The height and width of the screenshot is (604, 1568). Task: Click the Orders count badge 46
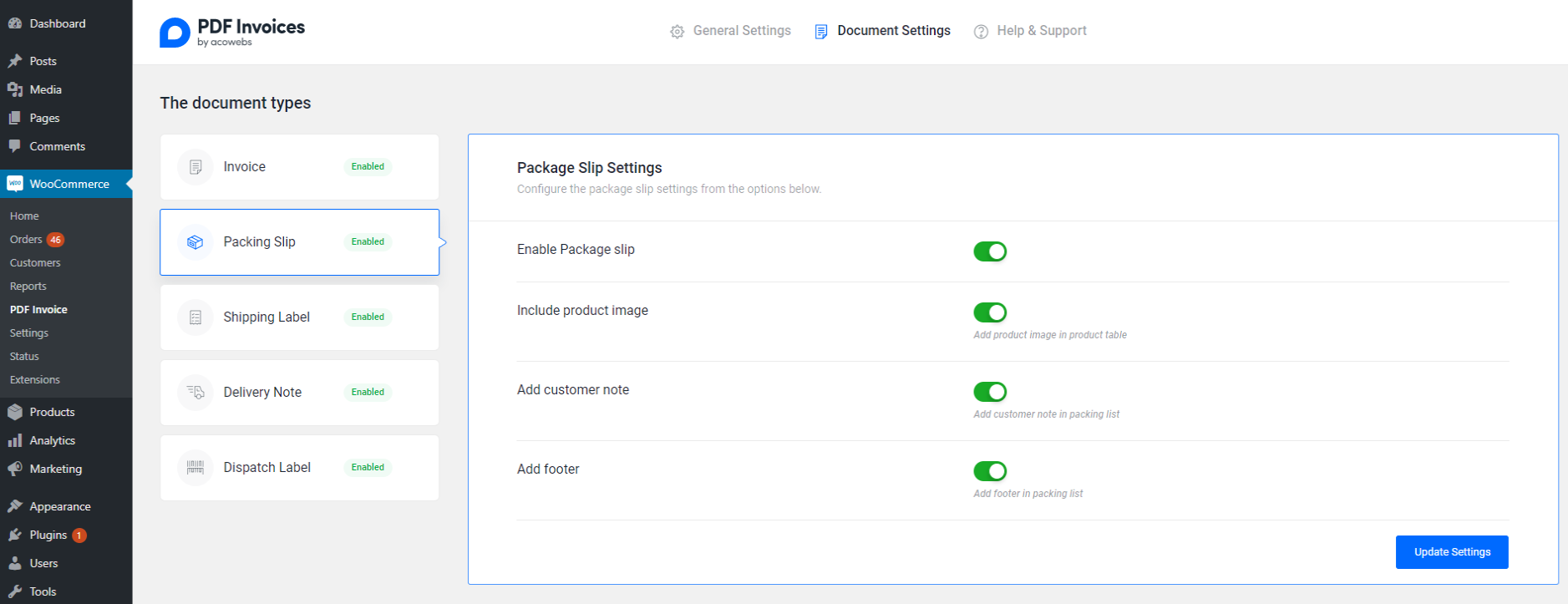pyautogui.click(x=55, y=240)
